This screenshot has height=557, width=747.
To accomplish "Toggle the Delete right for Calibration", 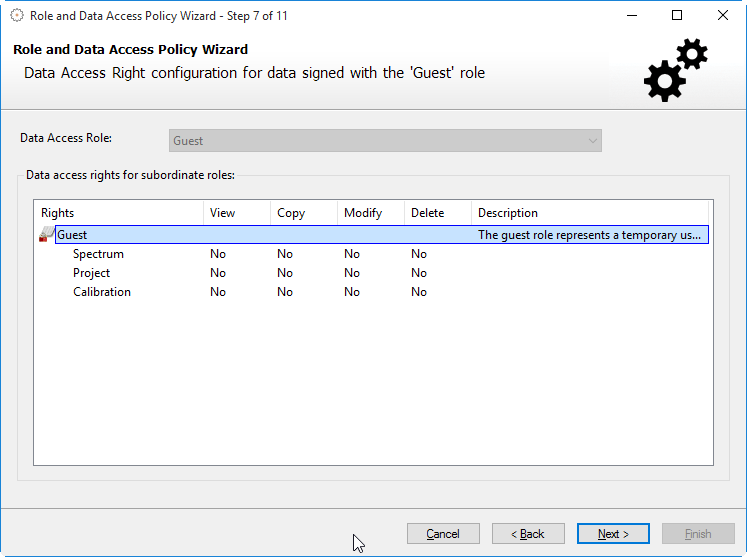I will (419, 292).
